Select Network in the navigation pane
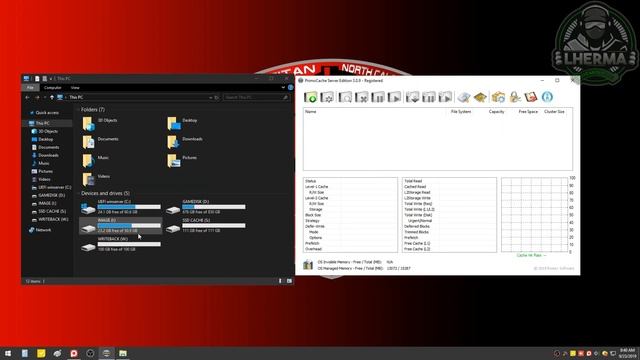The image size is (640, 360). coord(43,230)
